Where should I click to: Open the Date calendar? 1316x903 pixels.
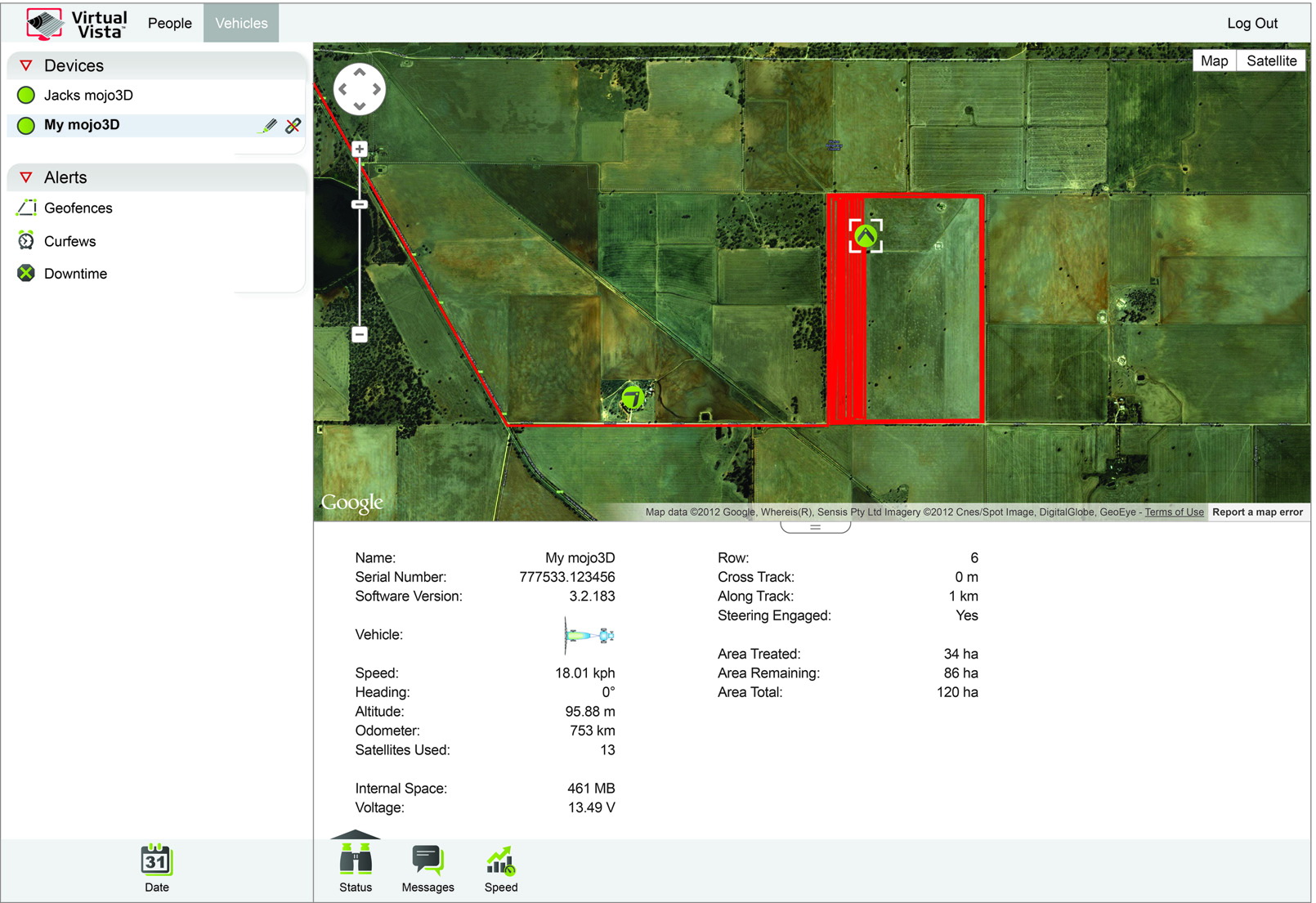(x=156, y=868)
